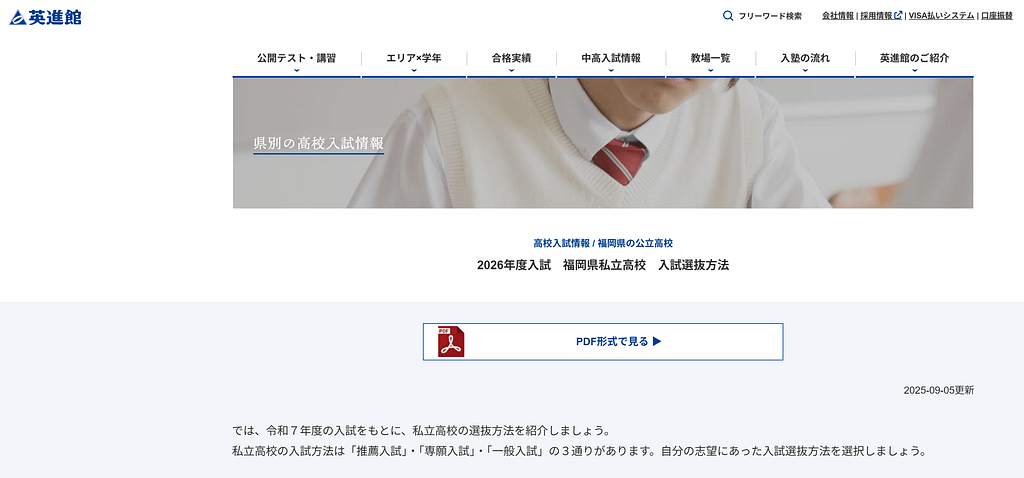
Task: Click the 英進館 logo in the header
Action: (x=46, y=17)
